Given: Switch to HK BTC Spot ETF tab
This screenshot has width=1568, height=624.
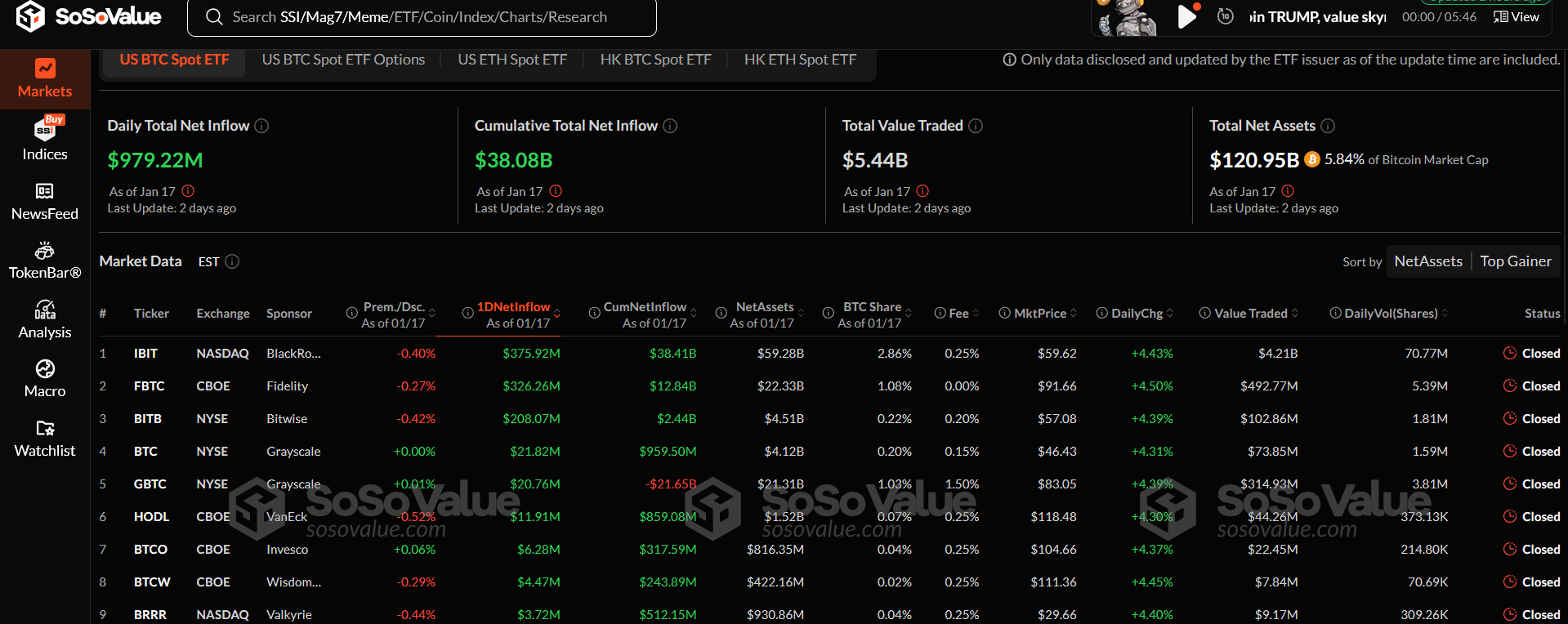Looking at the screenshot, I should [x=655, y=60].
